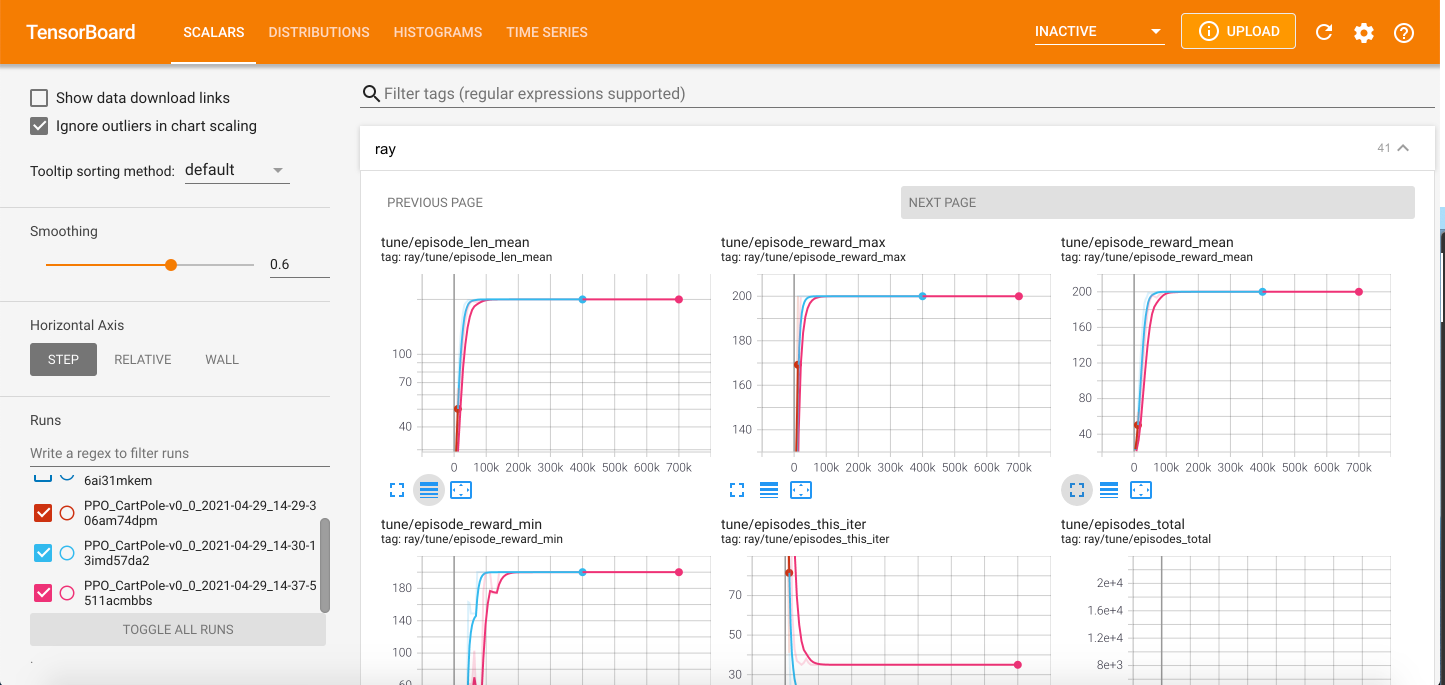Click the ray group tag count 41
Viewport: 1445px width, 685px height.
(x=1384, y=148)
